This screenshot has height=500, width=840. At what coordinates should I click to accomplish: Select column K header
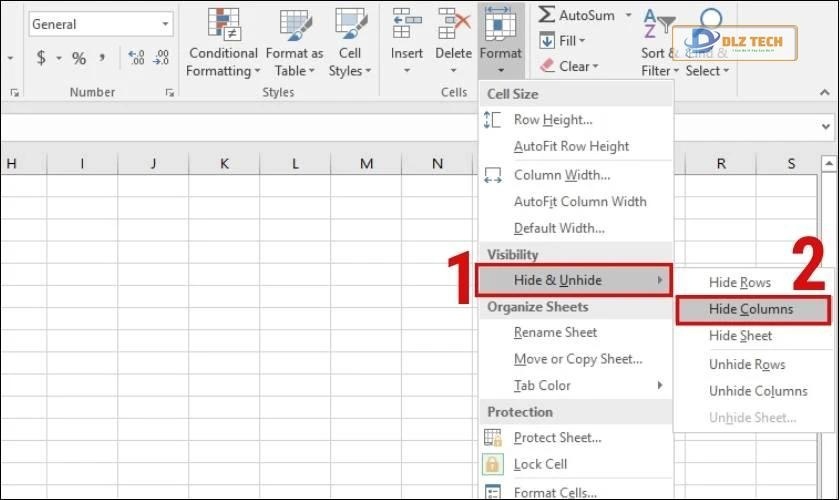tap(224, 163)
